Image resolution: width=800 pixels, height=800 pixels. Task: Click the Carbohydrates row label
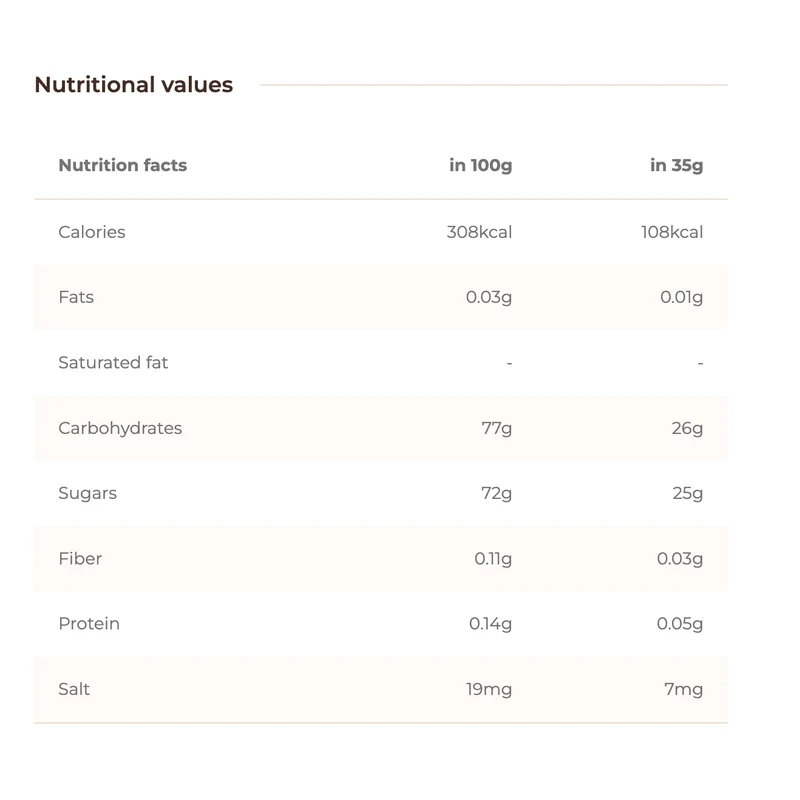pos(120,428)
